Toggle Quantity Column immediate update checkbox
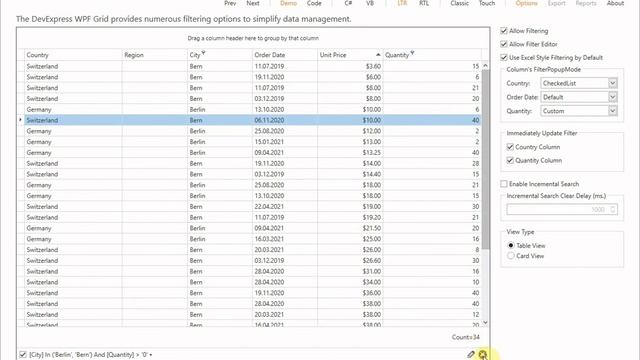 point(510,160)
